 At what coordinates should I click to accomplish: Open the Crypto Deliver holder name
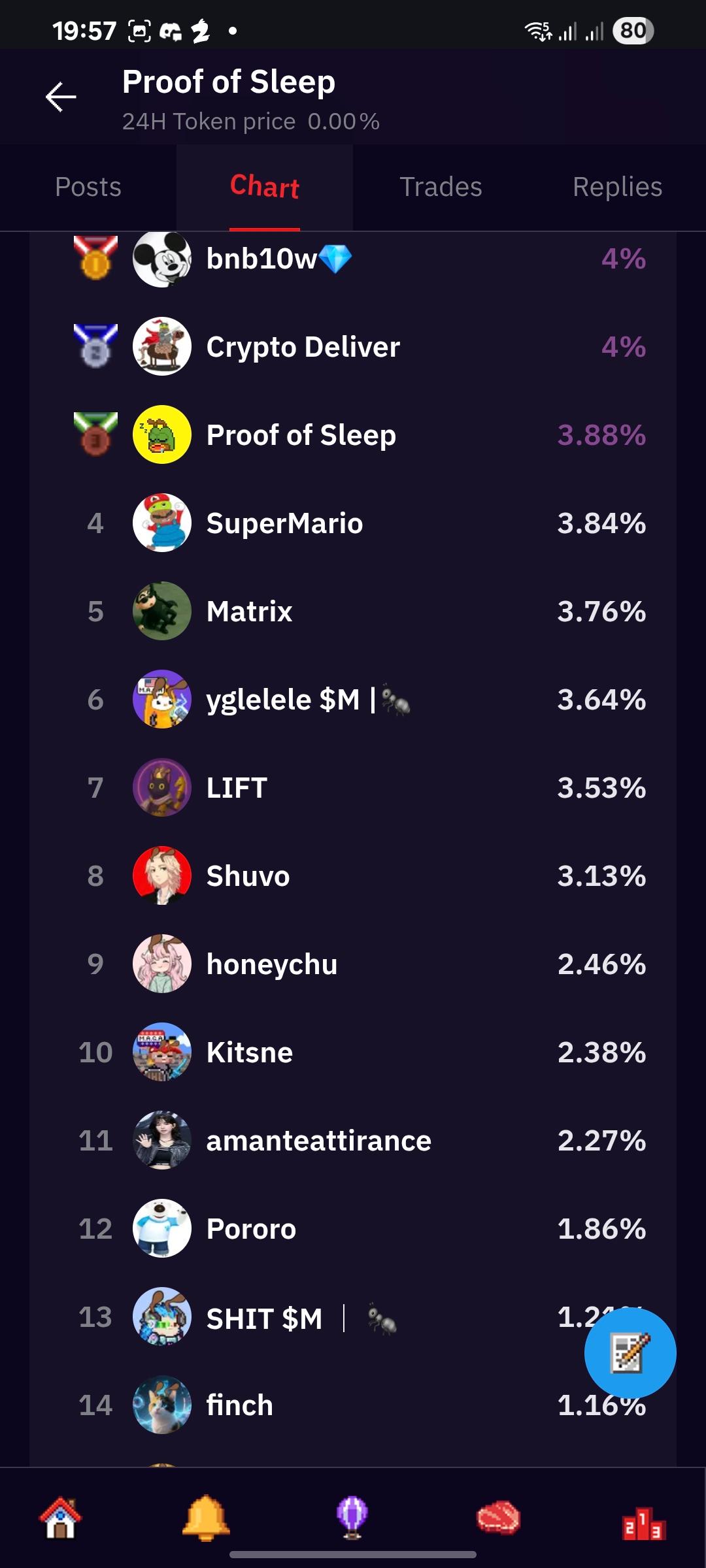(x=303, y=347)
